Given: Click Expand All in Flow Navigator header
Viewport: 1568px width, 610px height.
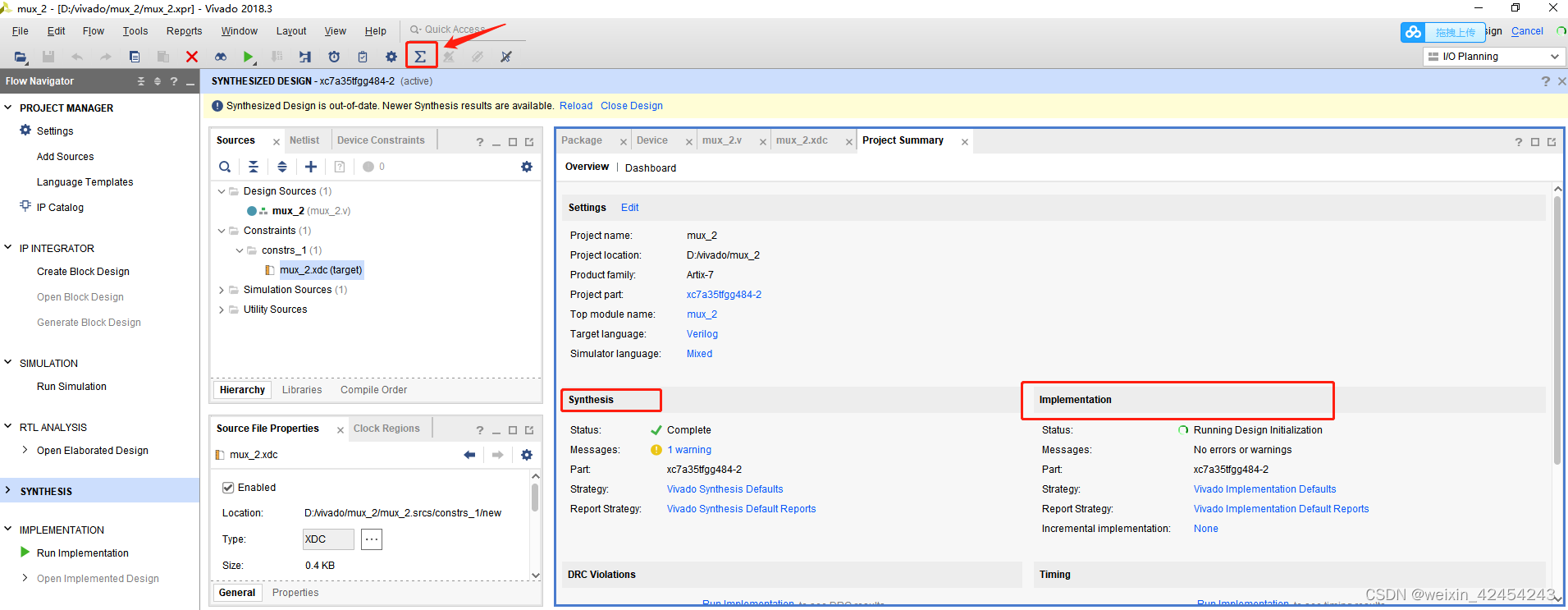Looking at the screenshot, I should tap(158, 81).
